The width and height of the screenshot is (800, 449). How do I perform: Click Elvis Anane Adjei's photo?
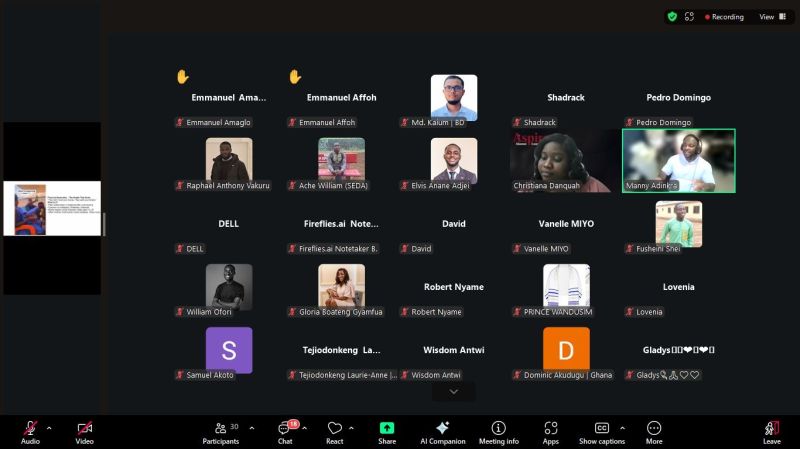click(x=454, y=160)
